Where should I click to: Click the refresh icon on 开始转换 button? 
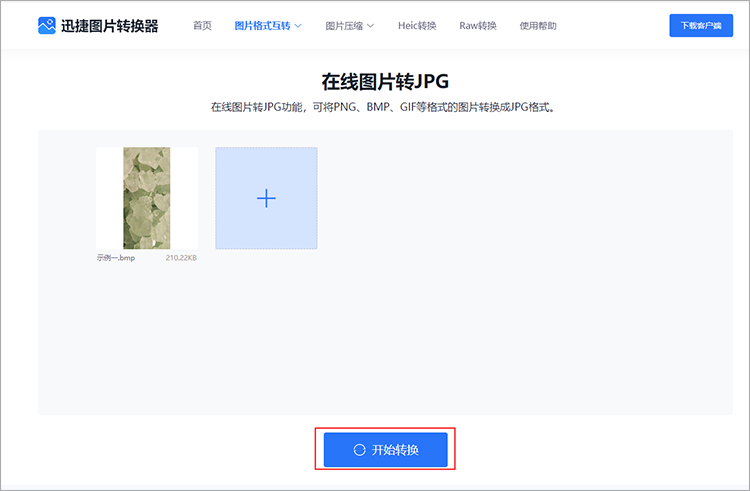359,450
